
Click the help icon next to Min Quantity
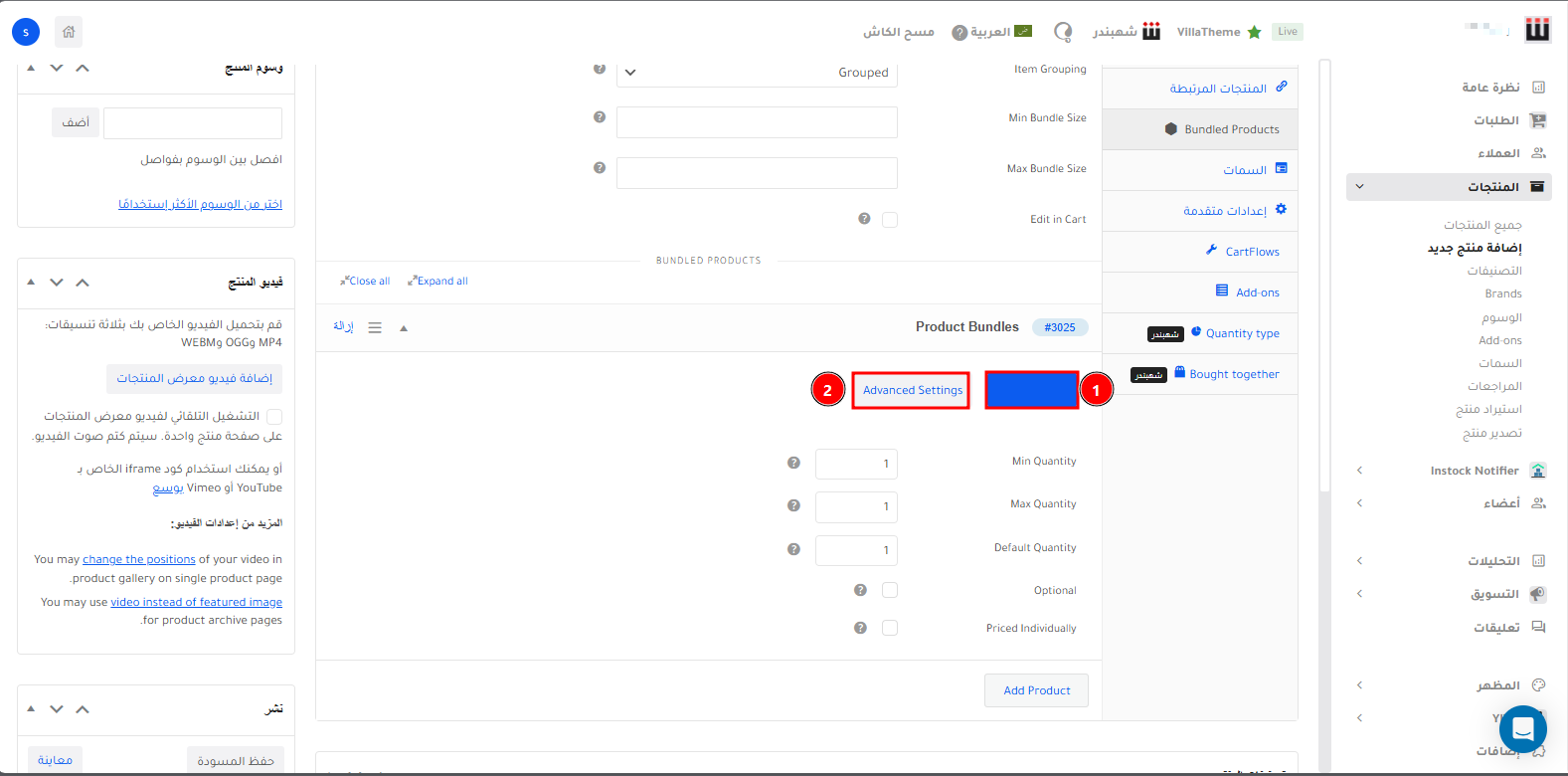point(793,463)
